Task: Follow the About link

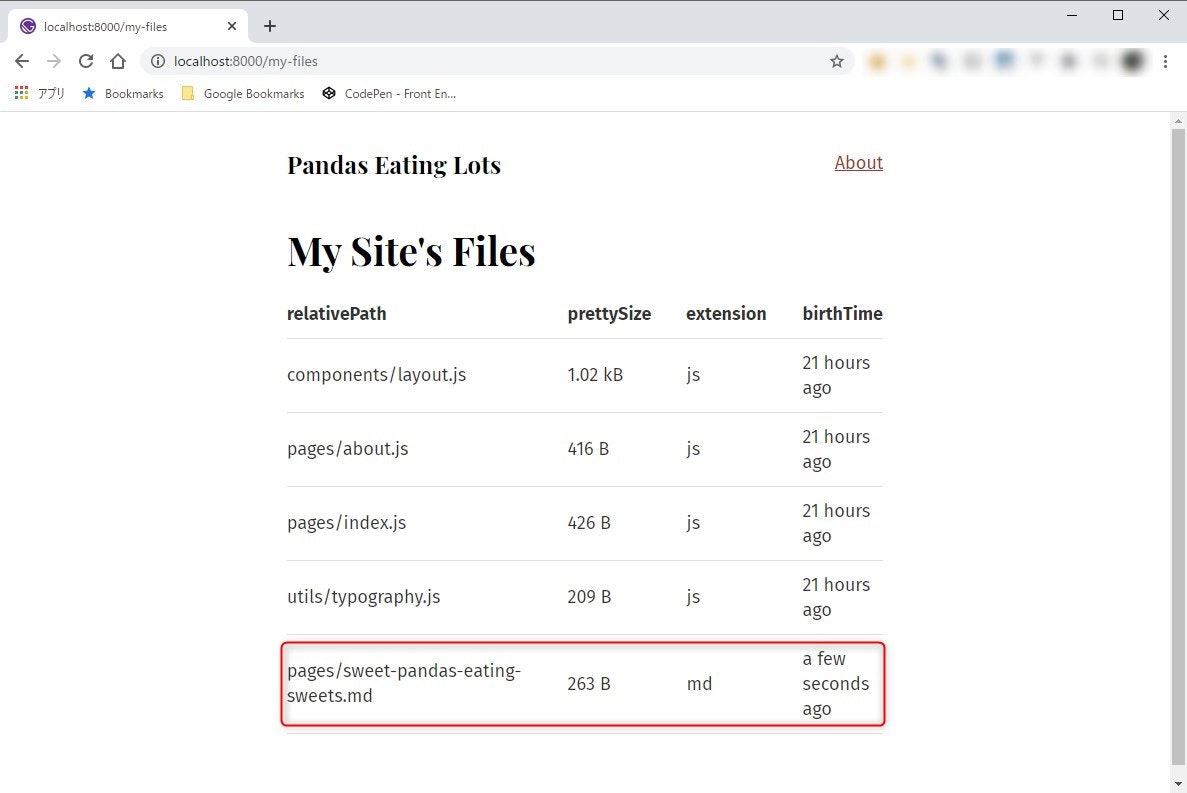Action: click(858, 163)
